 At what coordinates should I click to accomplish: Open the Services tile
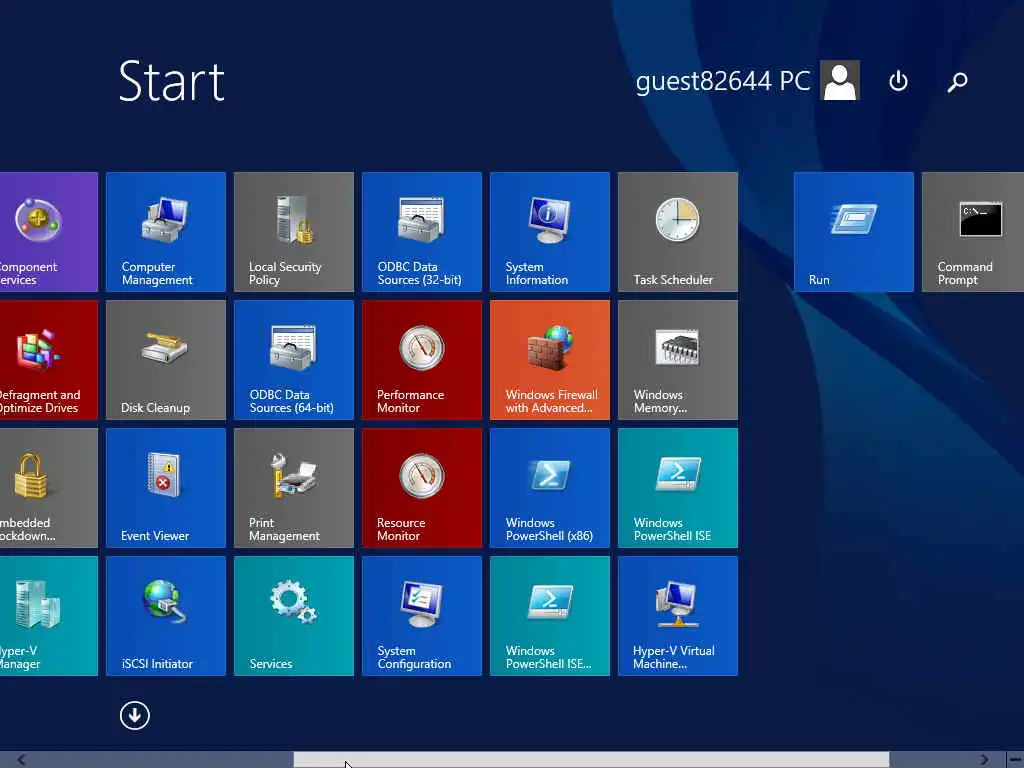(294, 616)
